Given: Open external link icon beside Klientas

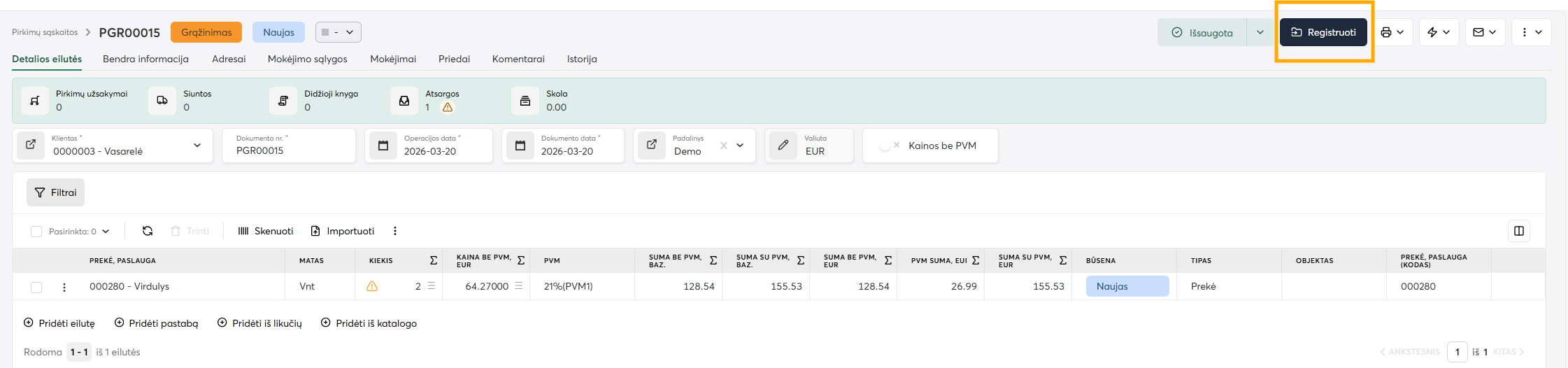Looking at the screenshot, I should (31, 145).
